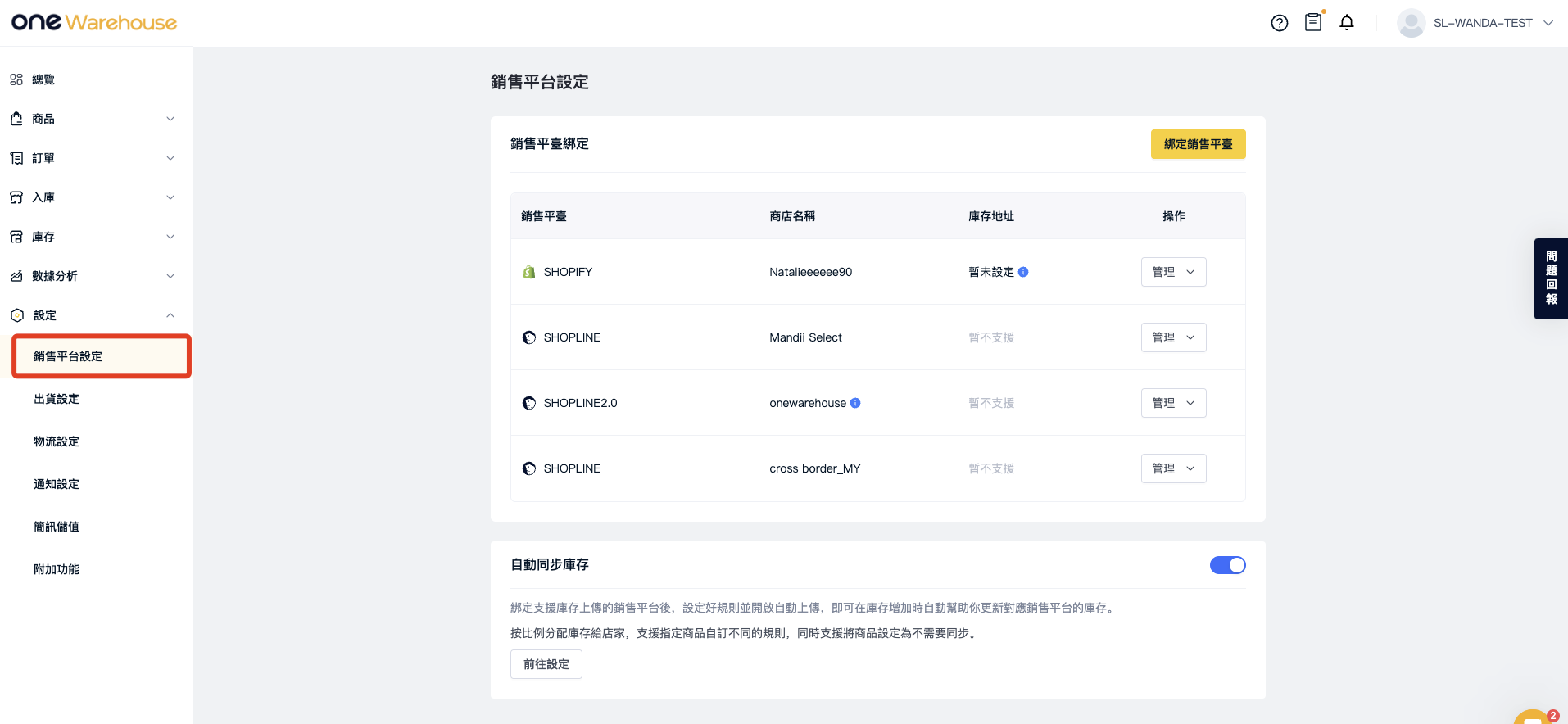The height and width of the screenshot is (724, 1568).
Task: Click 暫未設定 inventory address text
Action: [991, 272]
